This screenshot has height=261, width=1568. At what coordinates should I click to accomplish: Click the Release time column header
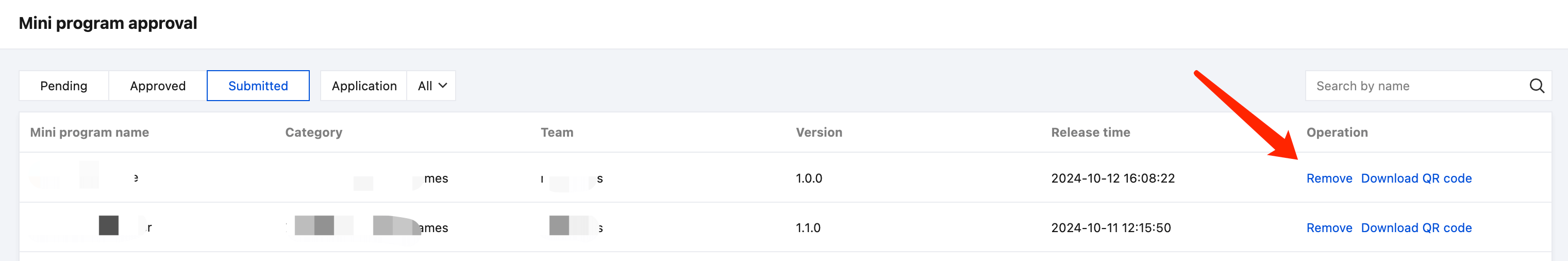pos(1090,133)
